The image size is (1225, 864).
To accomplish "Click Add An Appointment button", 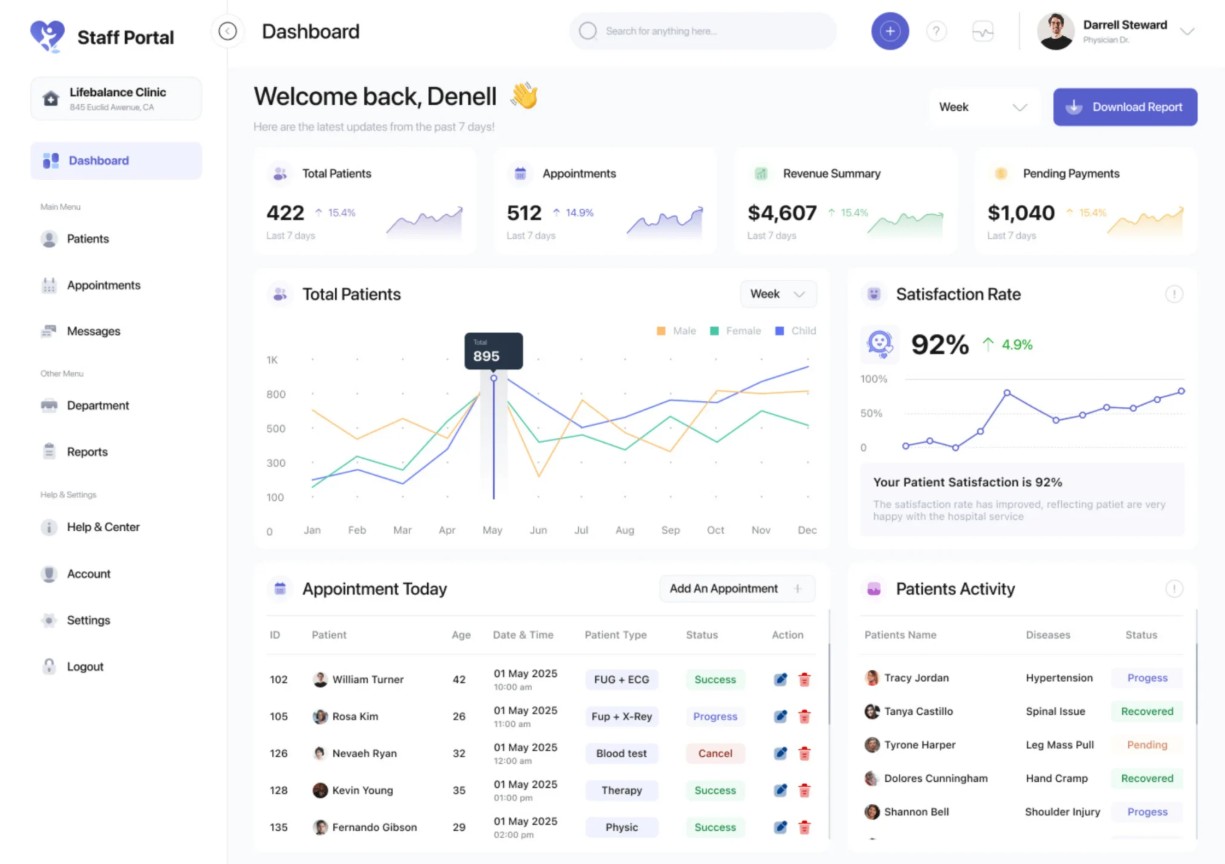I will [737, 589].
